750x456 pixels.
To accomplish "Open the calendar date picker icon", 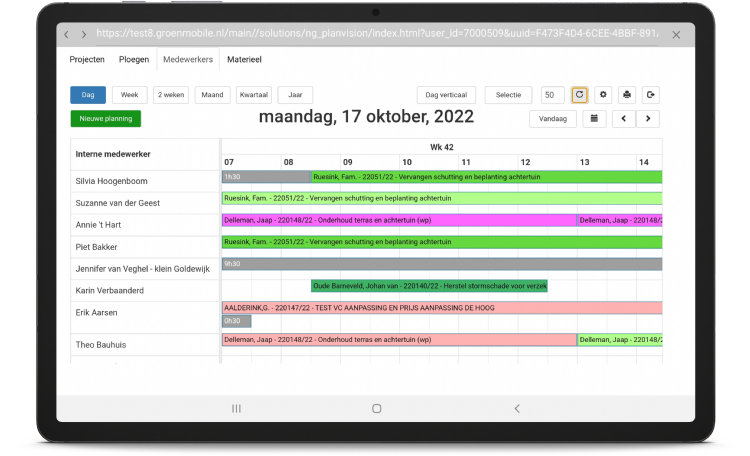I will coord(594,118).
